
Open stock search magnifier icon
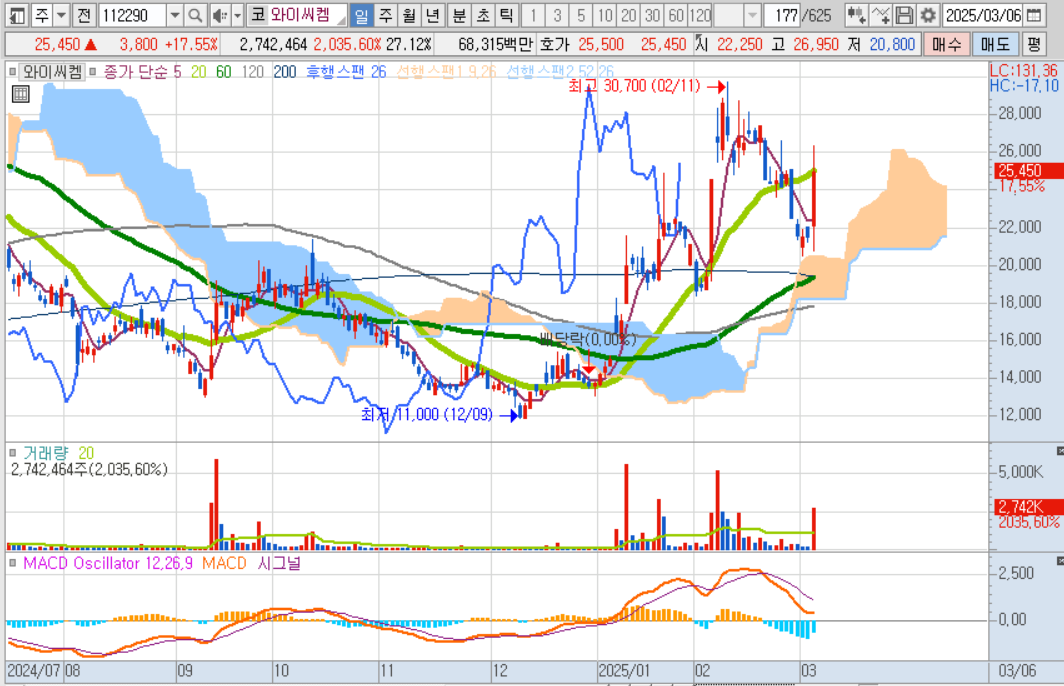[x=195, y=14]
